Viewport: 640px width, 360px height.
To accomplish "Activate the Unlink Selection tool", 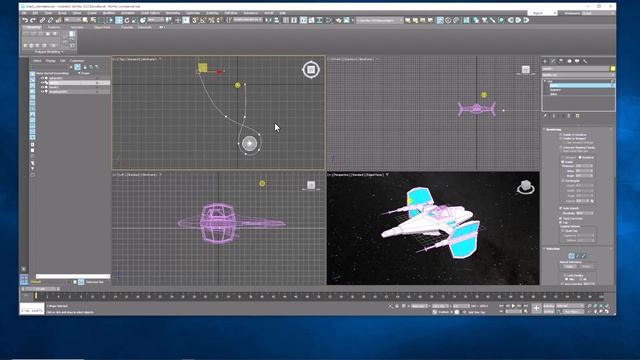I will (x=50, y=20).
